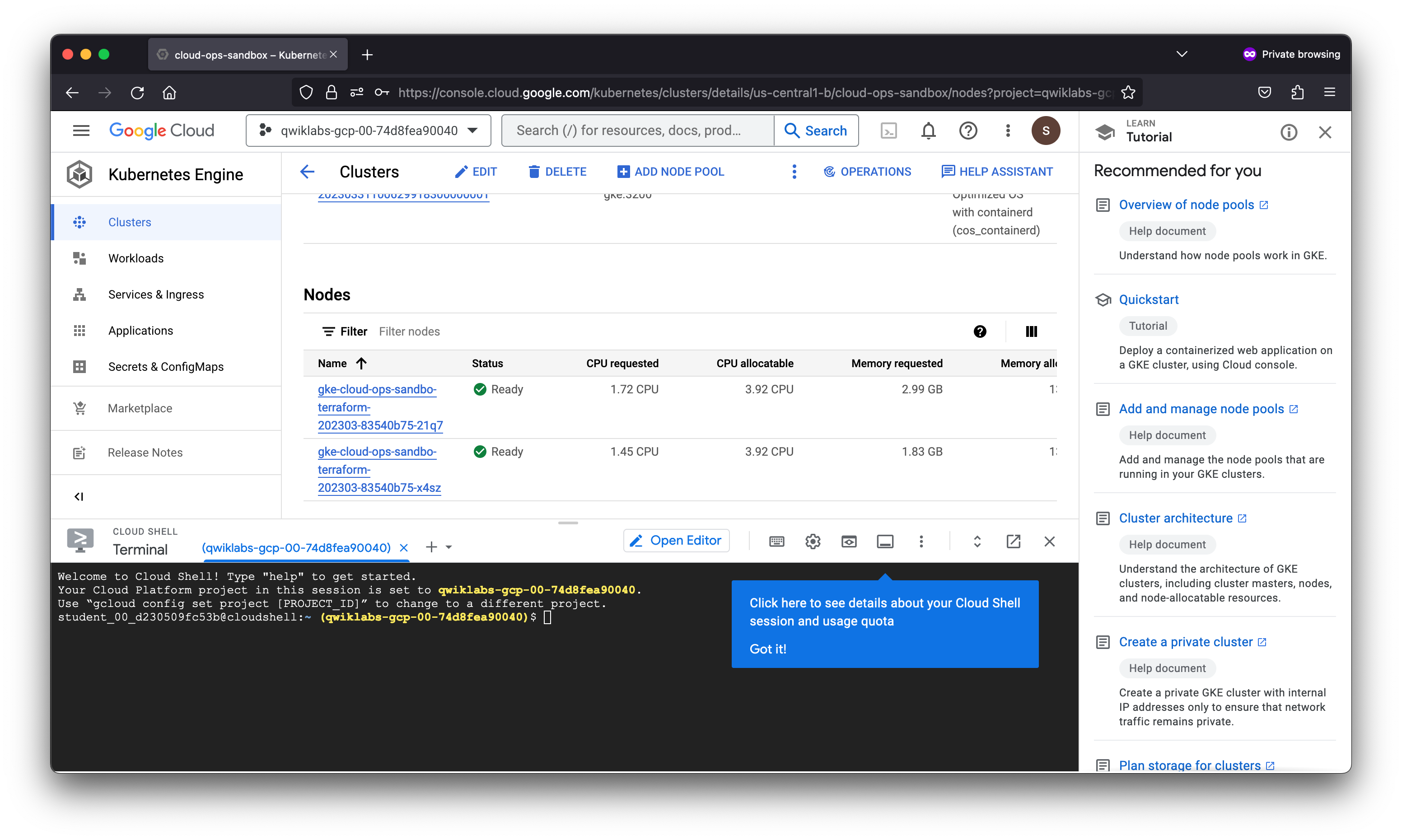Click the EDIT cluster button
1402x840 pixels.
point(476,172)
